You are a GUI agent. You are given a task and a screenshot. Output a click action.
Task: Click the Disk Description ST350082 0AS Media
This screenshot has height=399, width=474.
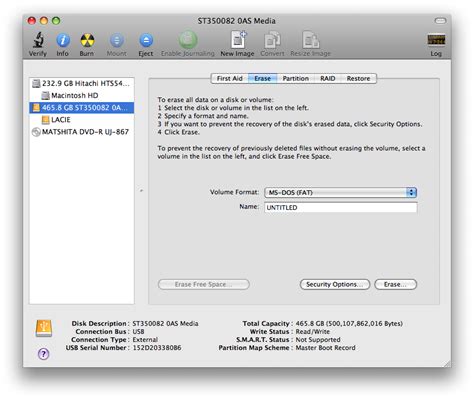pyautogui.click(x=165, y=323)
